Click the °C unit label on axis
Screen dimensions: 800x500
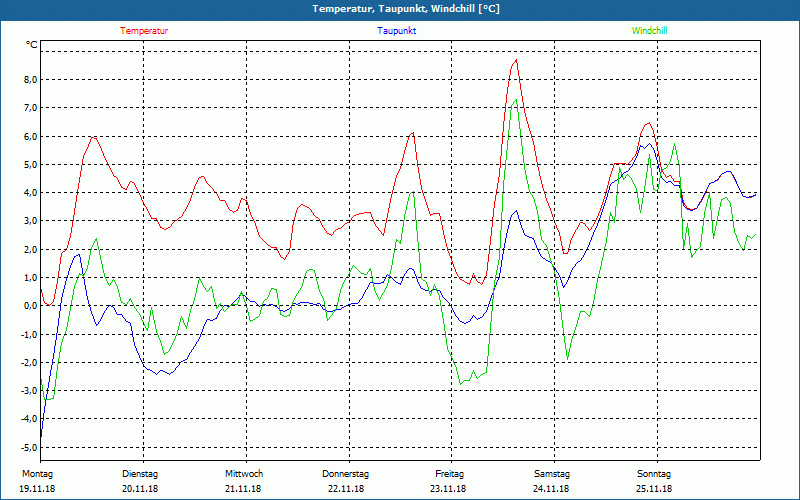tap(32, 45)
